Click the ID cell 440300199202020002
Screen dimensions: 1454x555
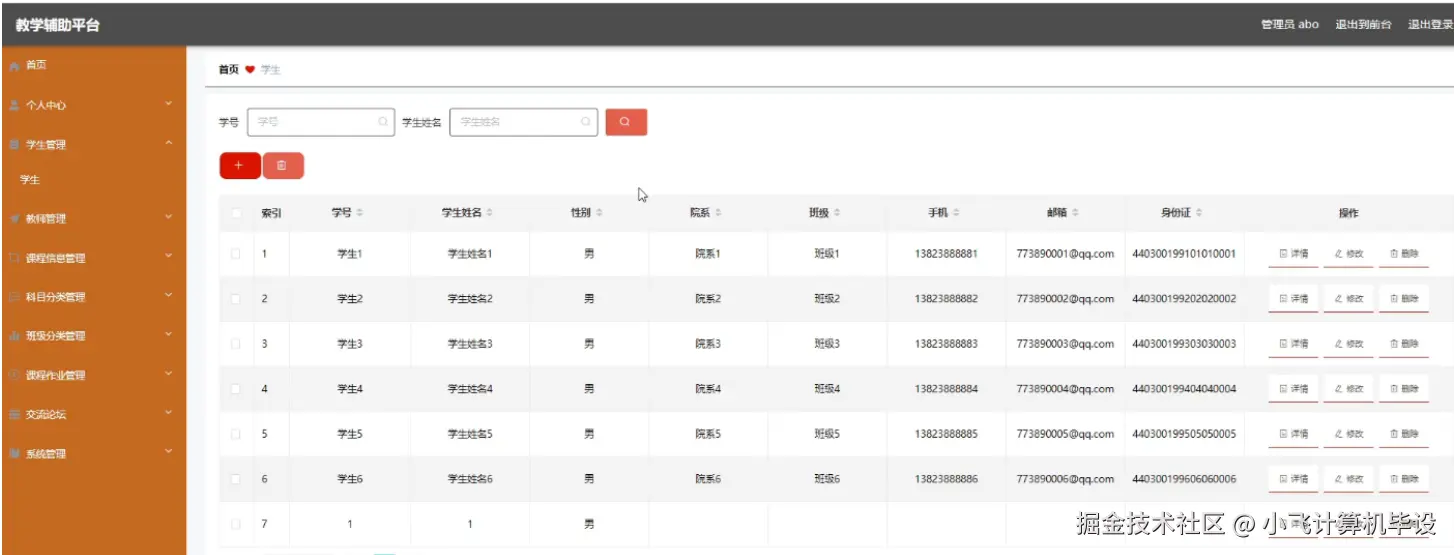point(1184,299)
